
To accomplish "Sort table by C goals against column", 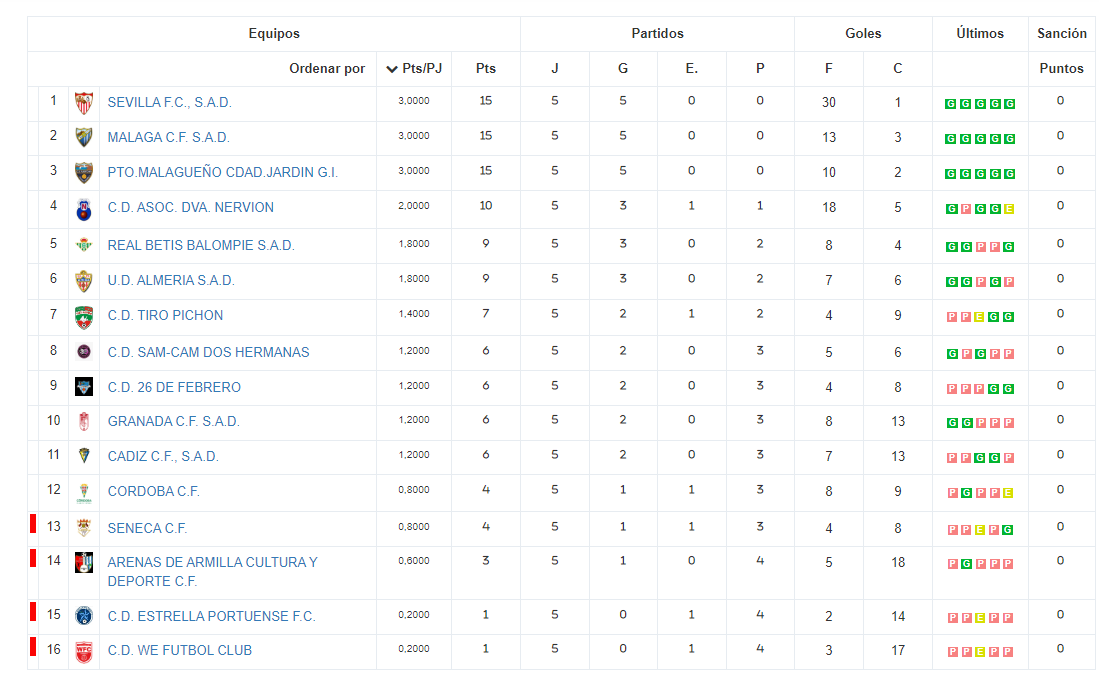I will pyautogui.click(x=898, y=69).
